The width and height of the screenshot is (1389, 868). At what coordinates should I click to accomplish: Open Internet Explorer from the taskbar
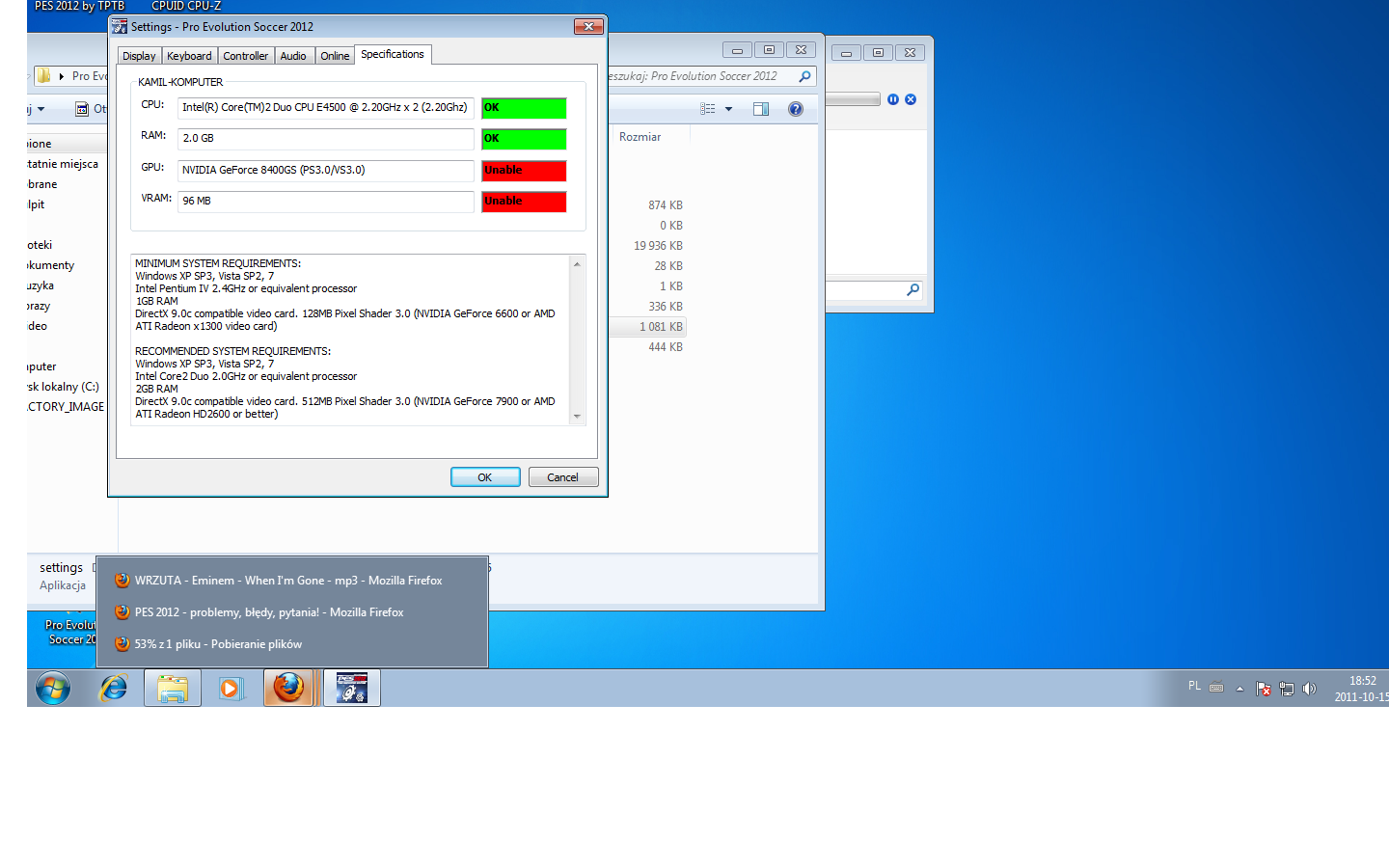tap(114, 688)
